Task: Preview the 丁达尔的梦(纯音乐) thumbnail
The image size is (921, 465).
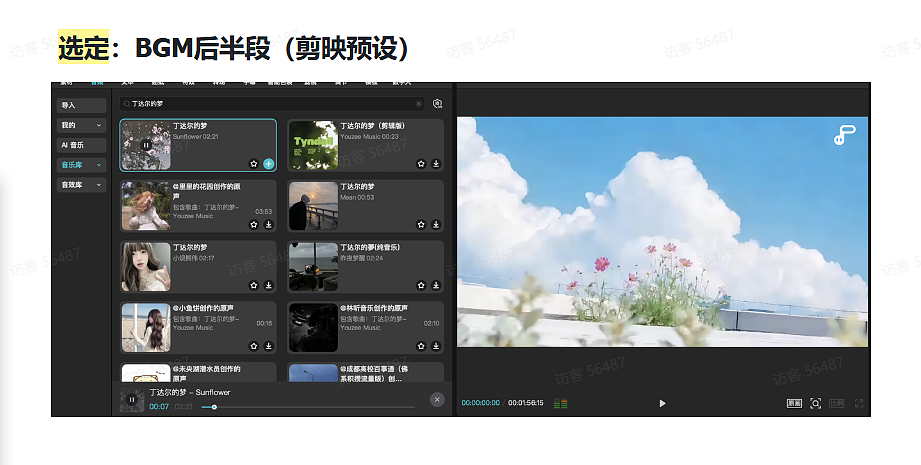Action: [314, 267]
